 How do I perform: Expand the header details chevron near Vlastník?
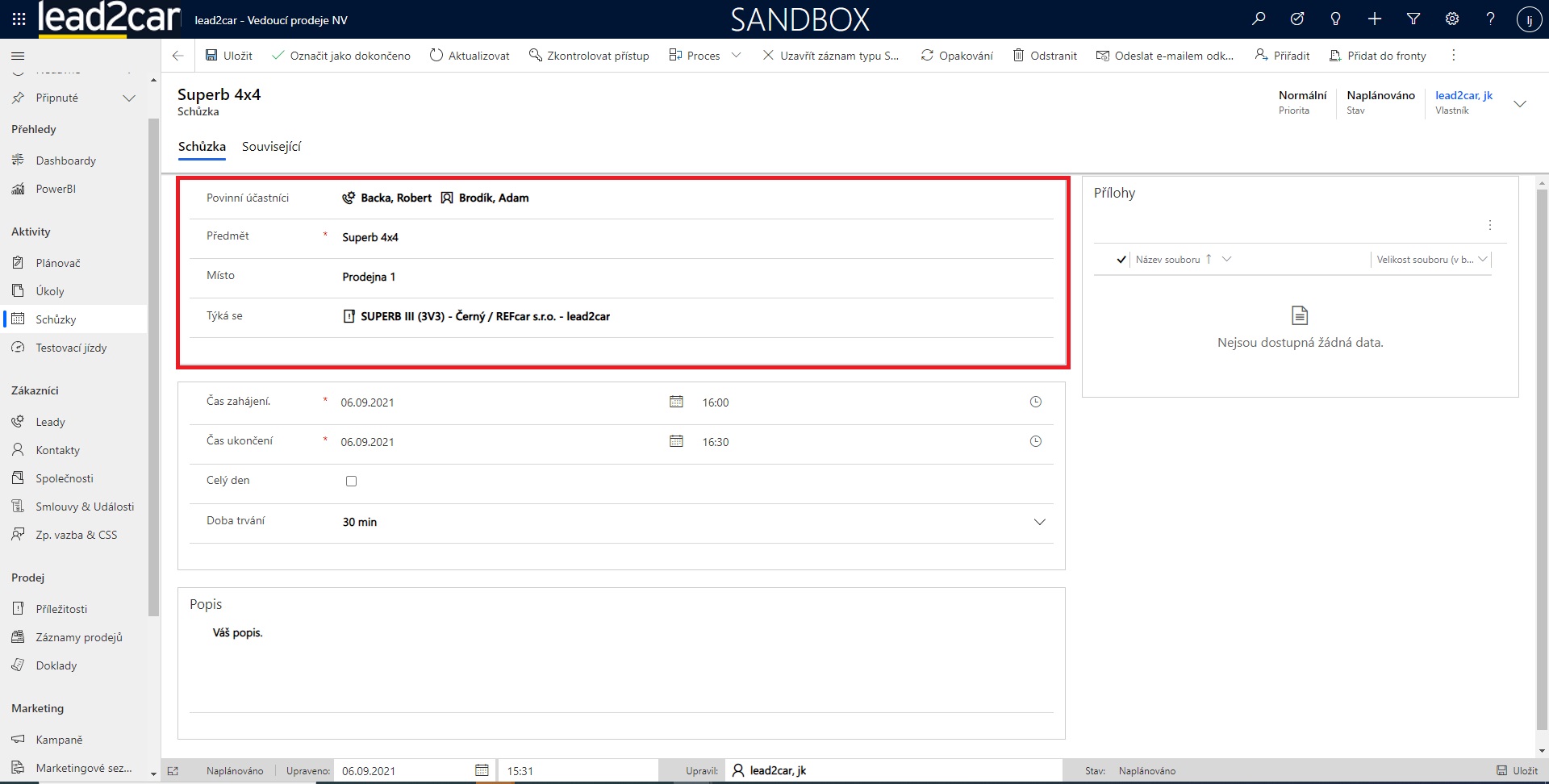(x=1520, y=103)
